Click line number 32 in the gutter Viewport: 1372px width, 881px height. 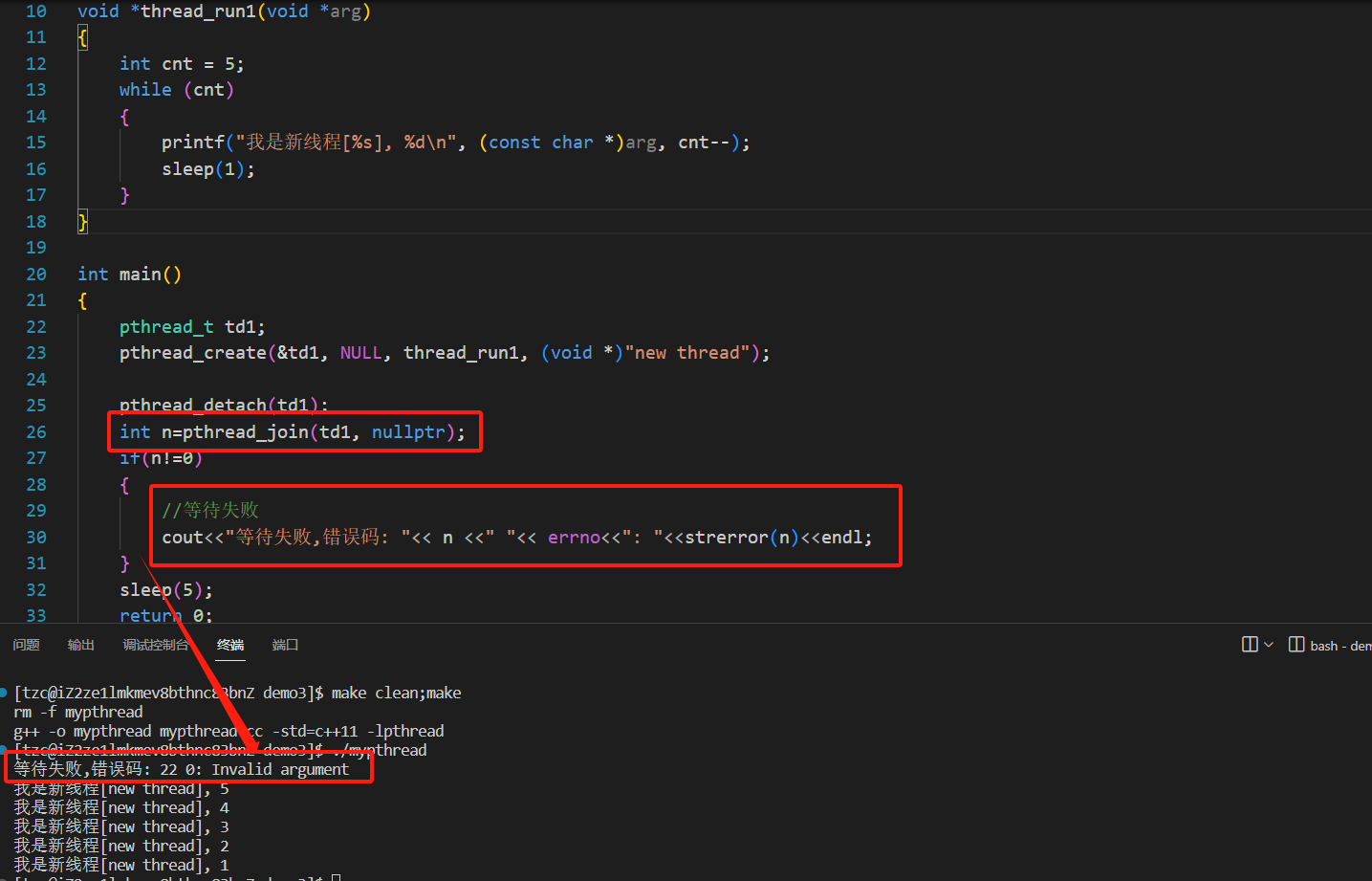[x=36, y=590]
